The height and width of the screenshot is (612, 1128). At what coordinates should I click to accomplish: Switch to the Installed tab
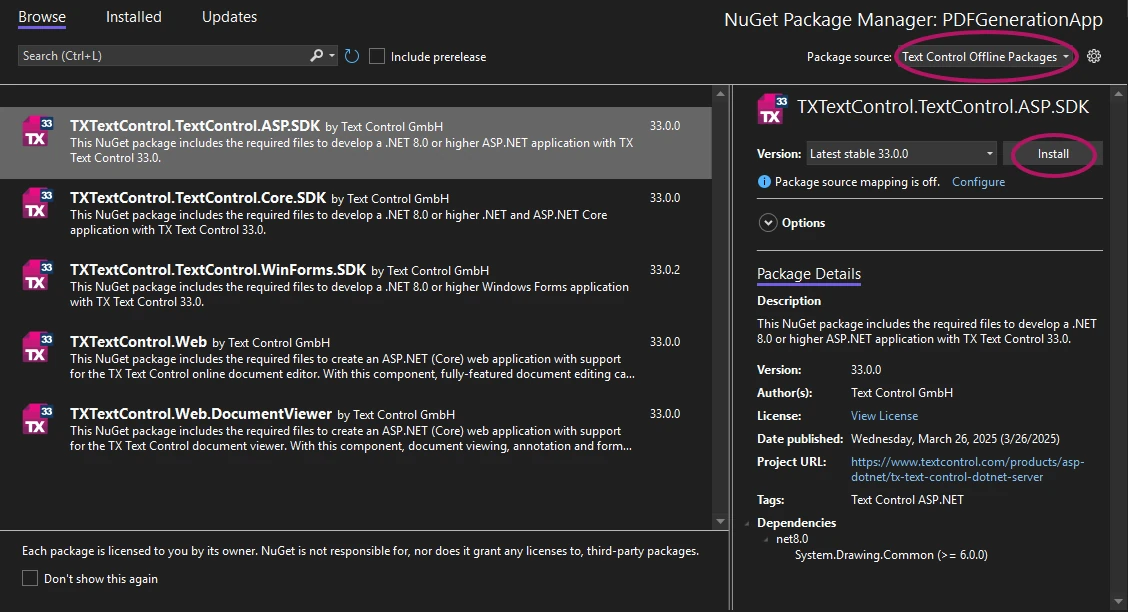133,17
